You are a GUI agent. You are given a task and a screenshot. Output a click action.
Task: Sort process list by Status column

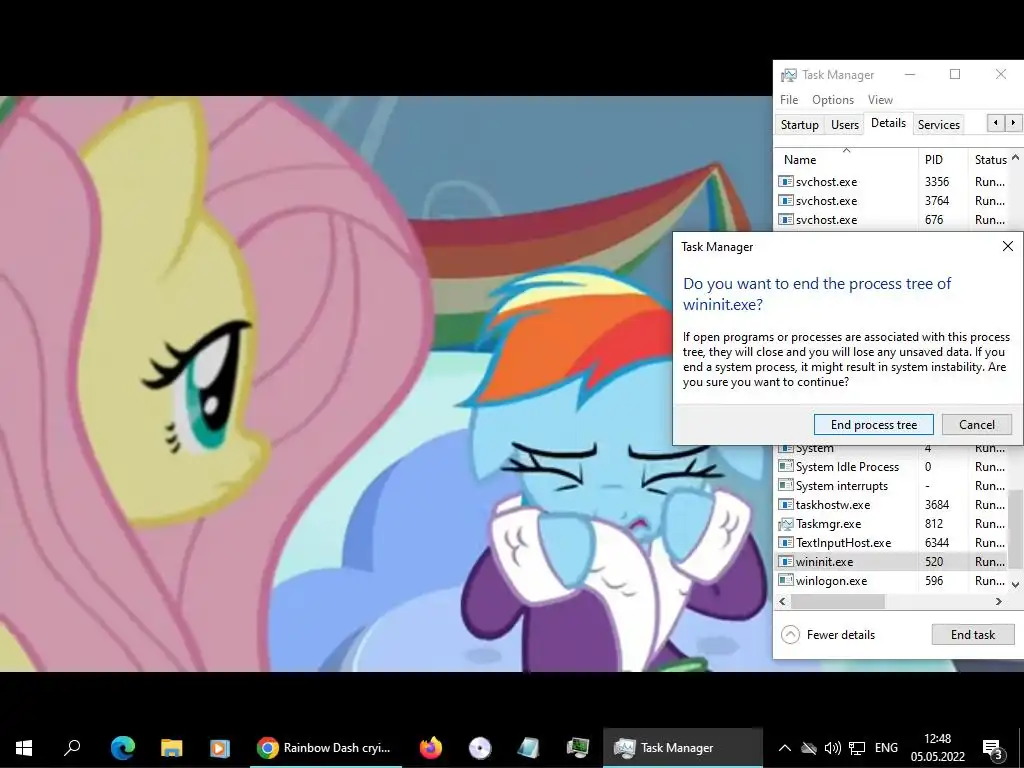pyautogui.click(x=990, y=159)
